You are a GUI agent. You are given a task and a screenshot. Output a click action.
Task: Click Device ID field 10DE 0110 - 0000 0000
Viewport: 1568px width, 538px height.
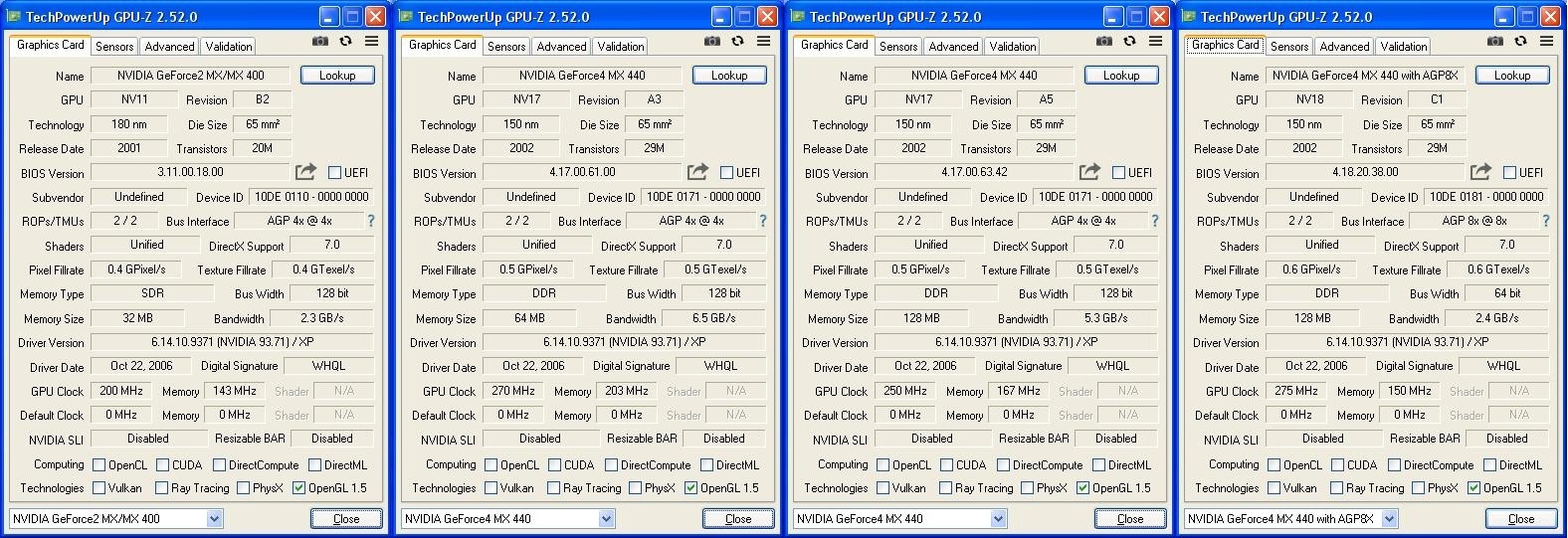(311, 197)
